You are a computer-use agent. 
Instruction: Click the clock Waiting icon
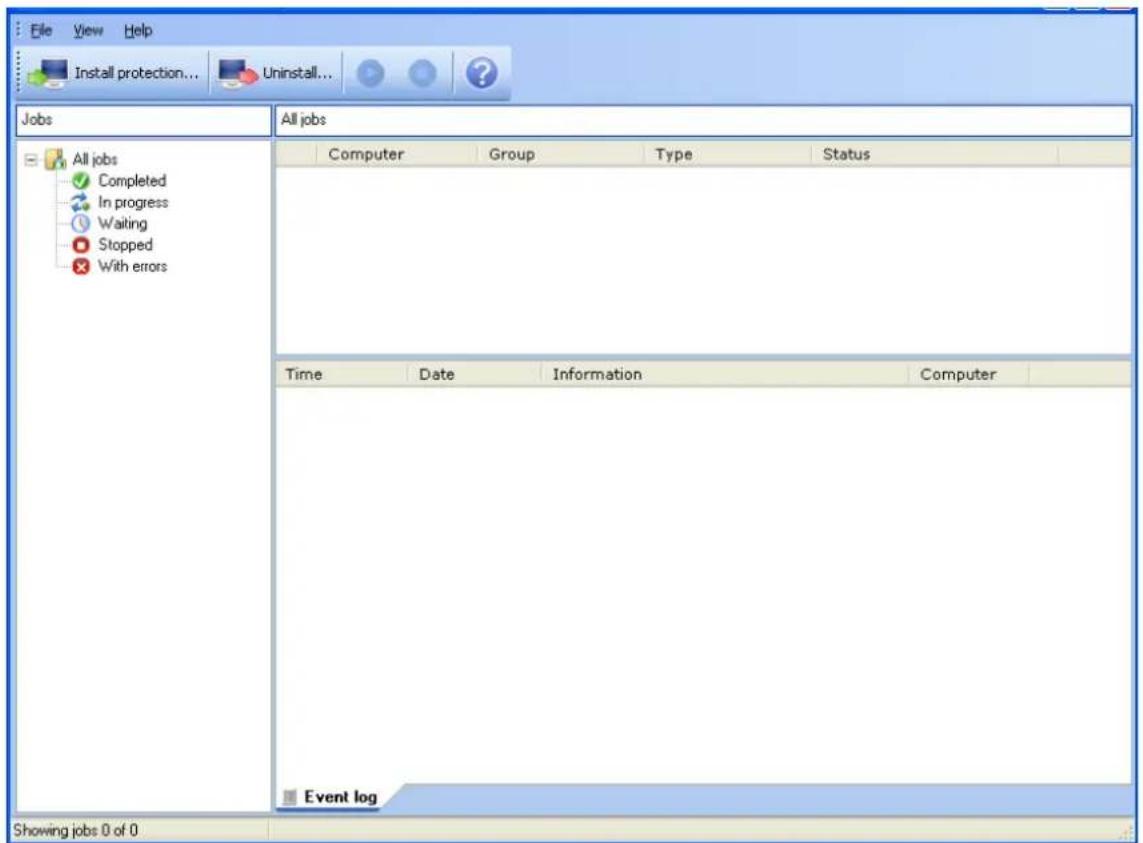[x=81, y=224]
